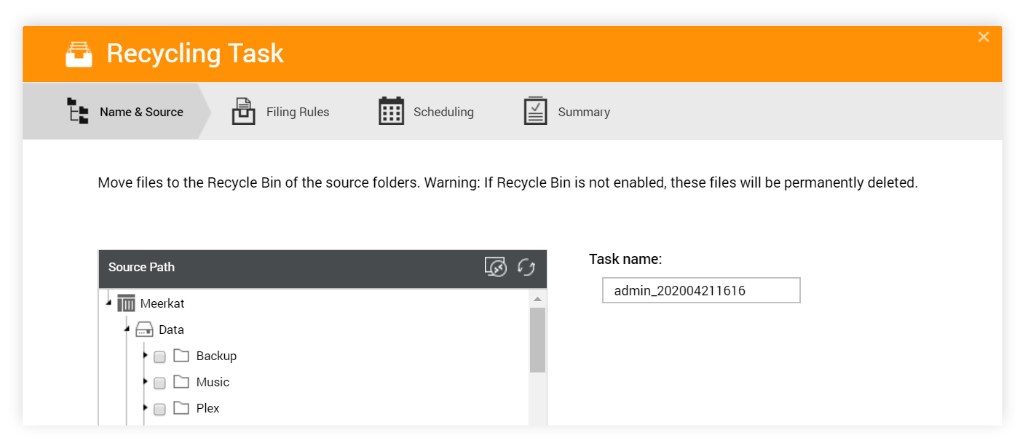Check the Backup folder checkbox

click(x=160, y=357)
